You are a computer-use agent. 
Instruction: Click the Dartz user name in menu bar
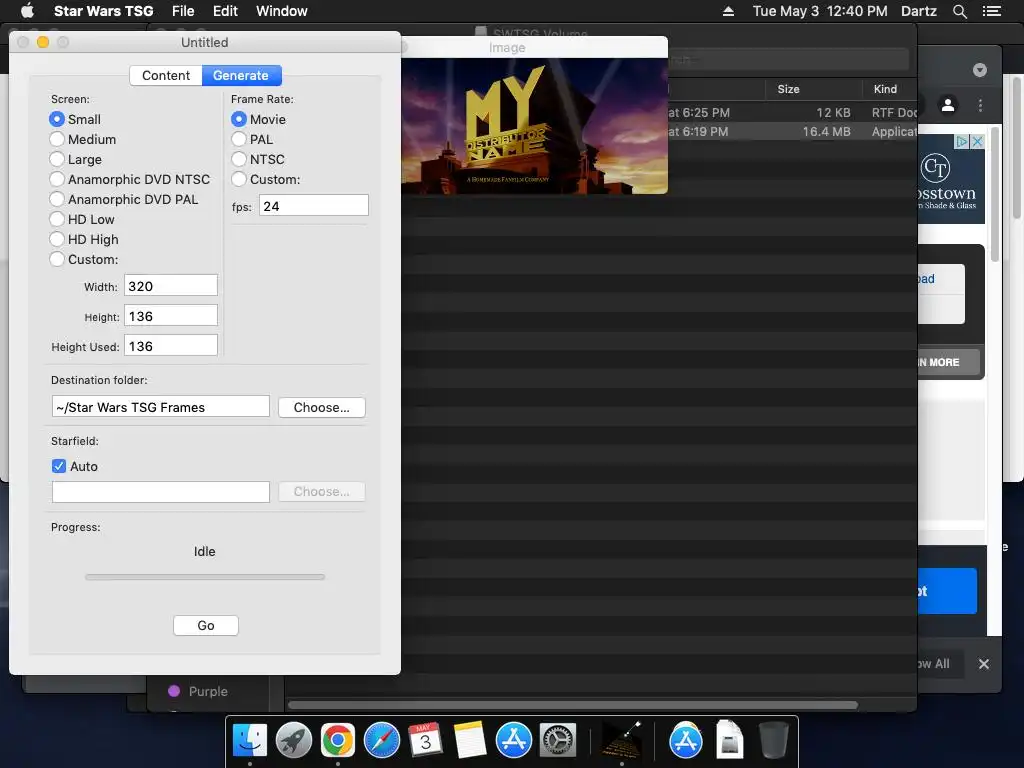coord(919,11)
